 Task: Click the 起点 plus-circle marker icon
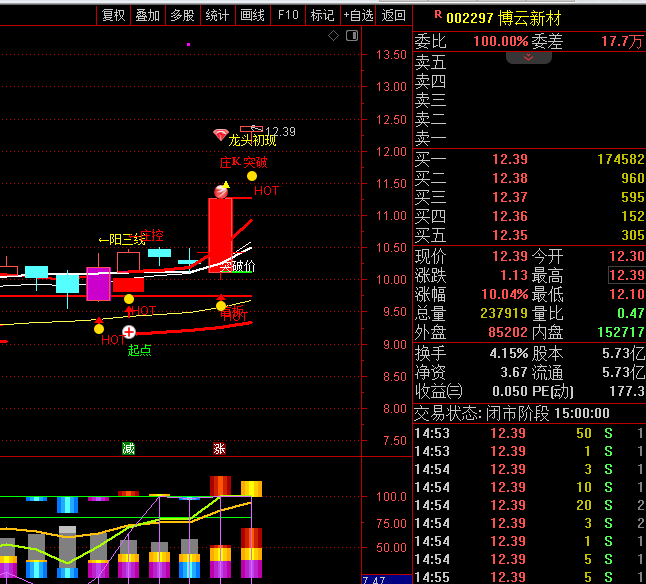point(129,331)
